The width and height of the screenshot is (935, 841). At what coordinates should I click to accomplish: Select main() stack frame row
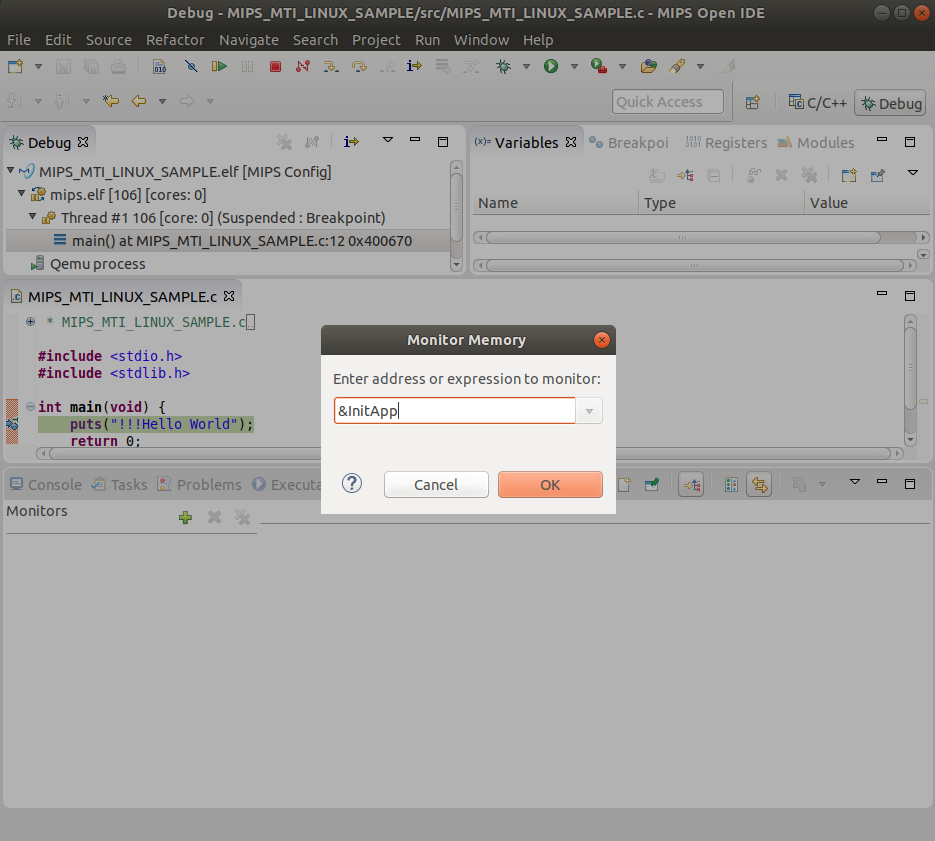pos(228,241)
